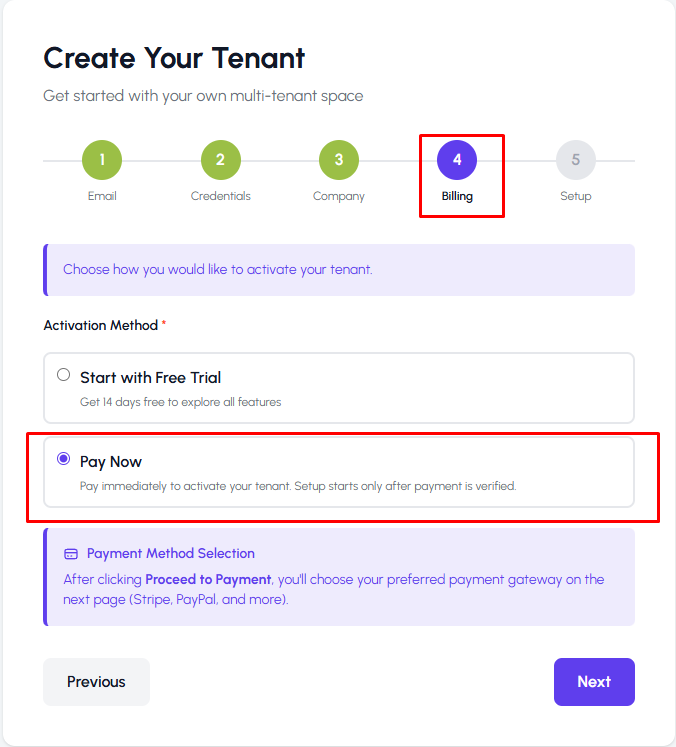Click the Setup step label

pyautogui.click(x=575, y=196)
